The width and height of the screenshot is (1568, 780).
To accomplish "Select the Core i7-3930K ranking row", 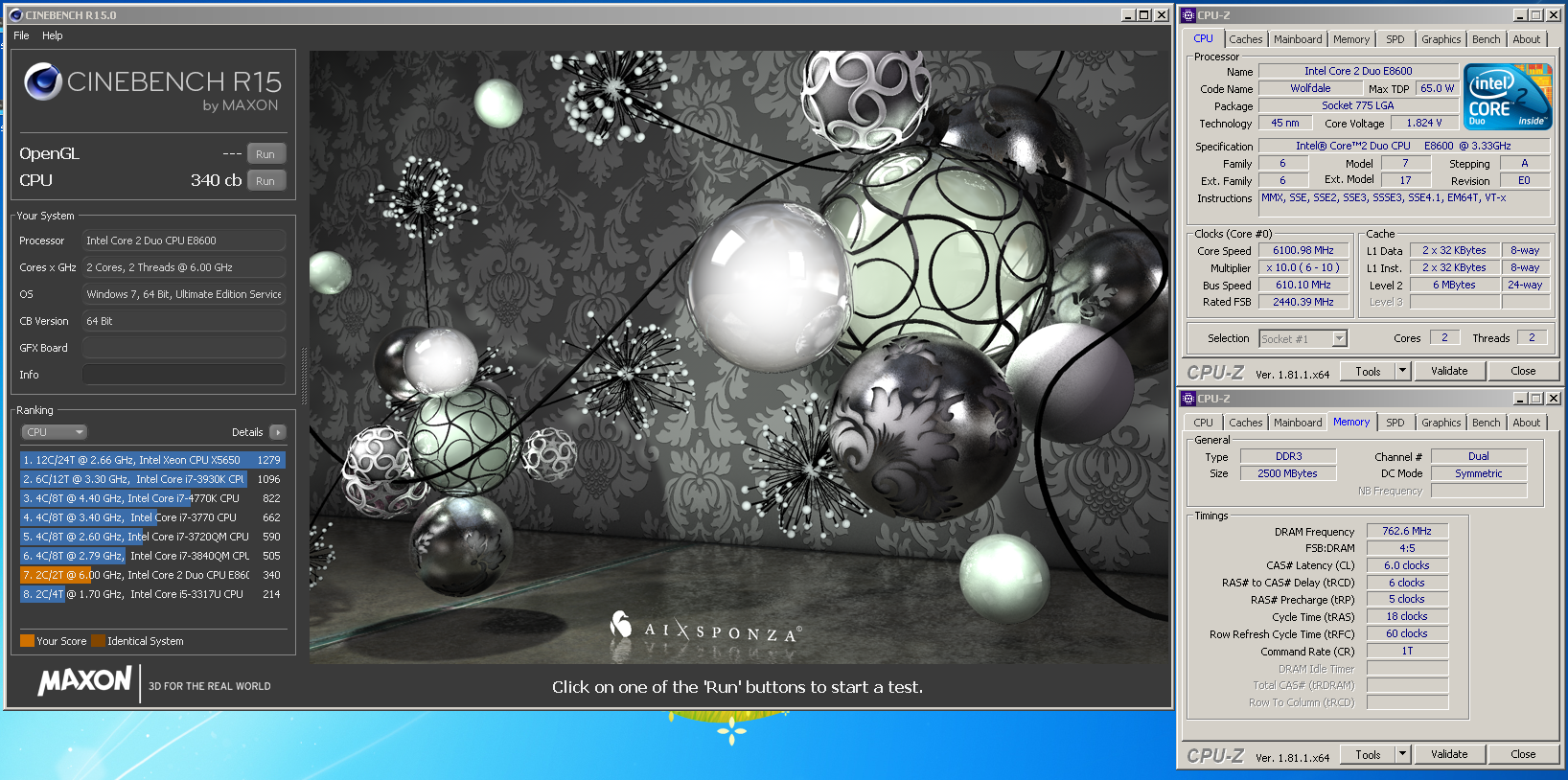I will 152,479.
